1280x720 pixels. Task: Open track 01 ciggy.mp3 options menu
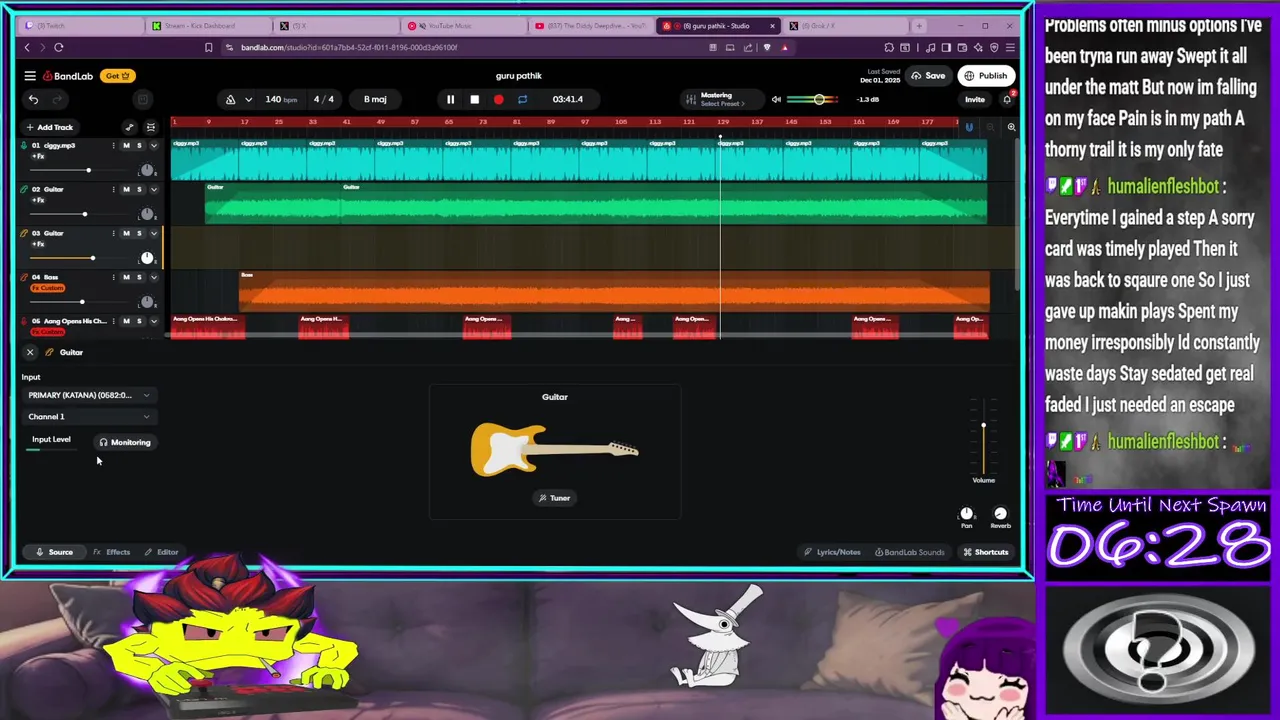113,146
